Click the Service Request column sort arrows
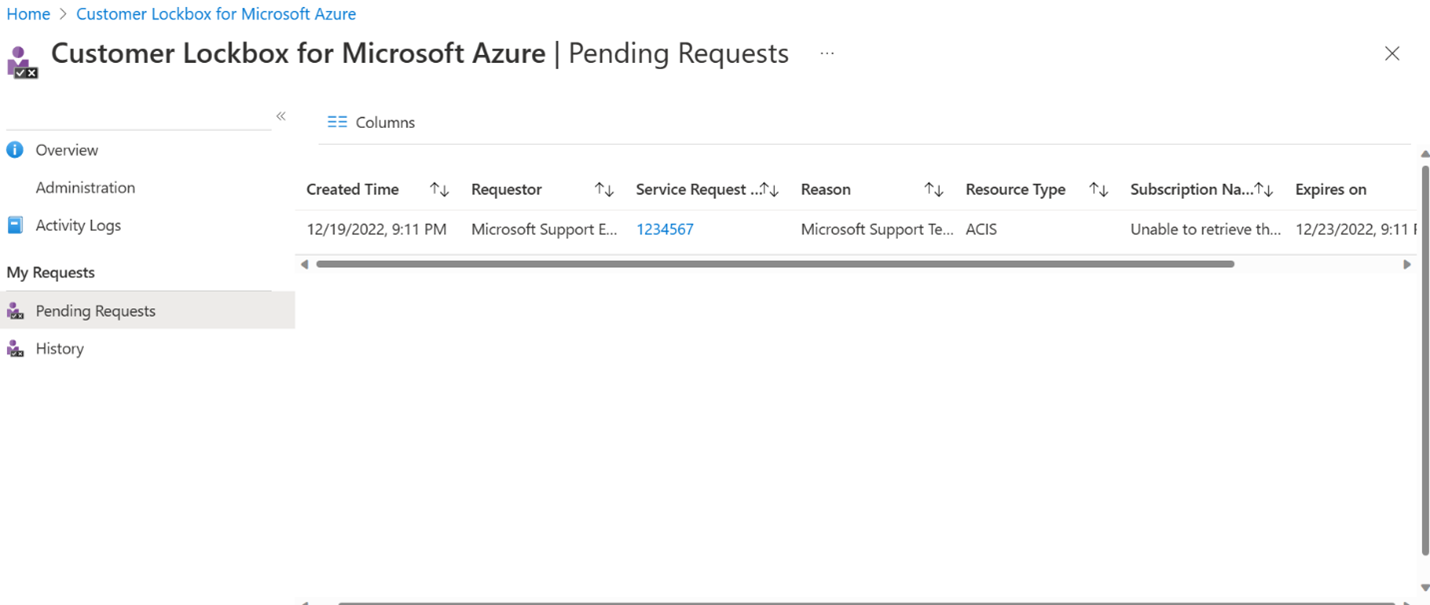The width and height of the screenshot is (1430, 605). tap(772, 188)
